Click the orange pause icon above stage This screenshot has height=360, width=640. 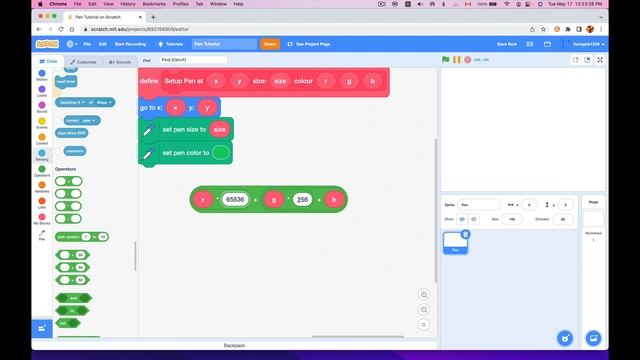(457, 60)
